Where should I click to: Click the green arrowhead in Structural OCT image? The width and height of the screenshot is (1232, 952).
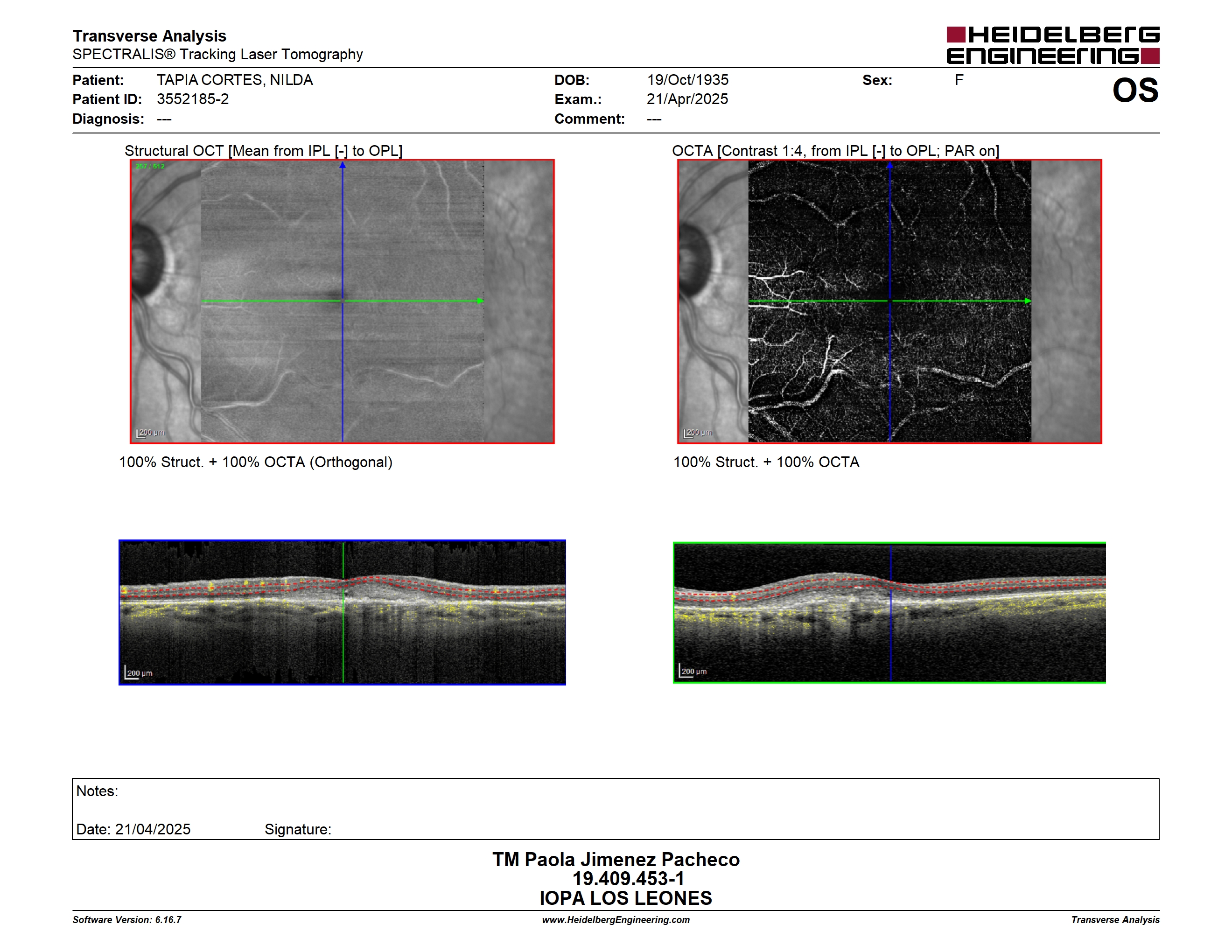(x=481, y=301)
